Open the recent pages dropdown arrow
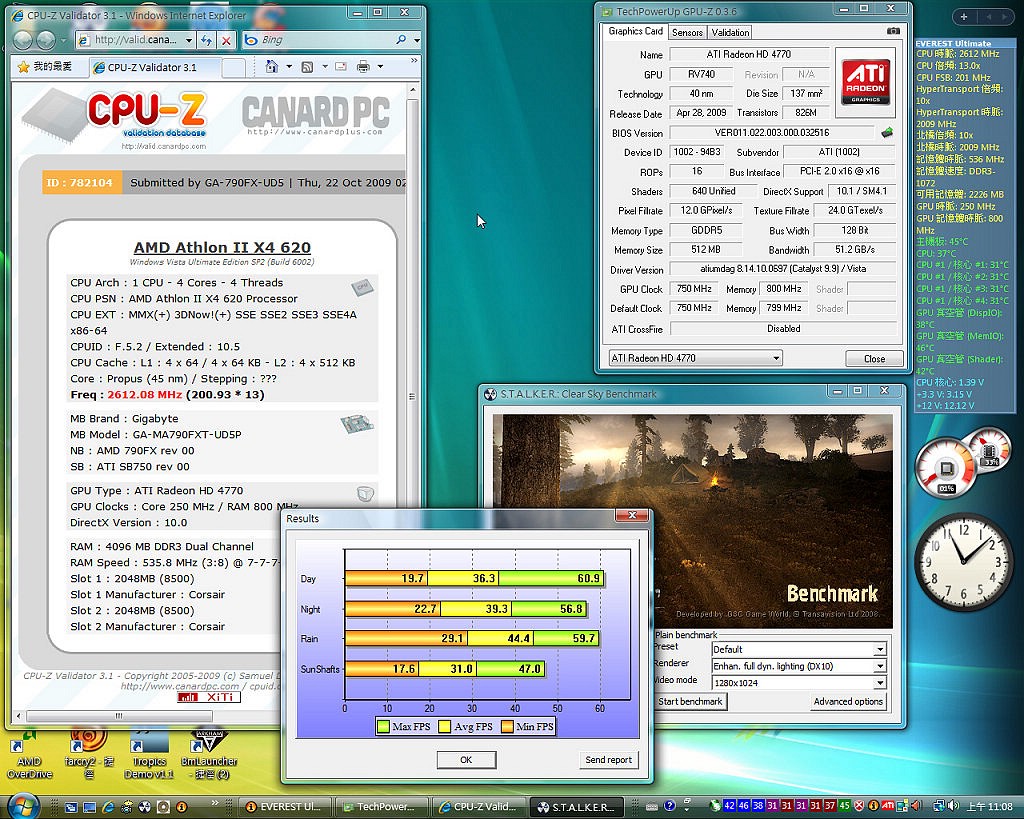1024x819 pixels. click(x=63, y=40)
